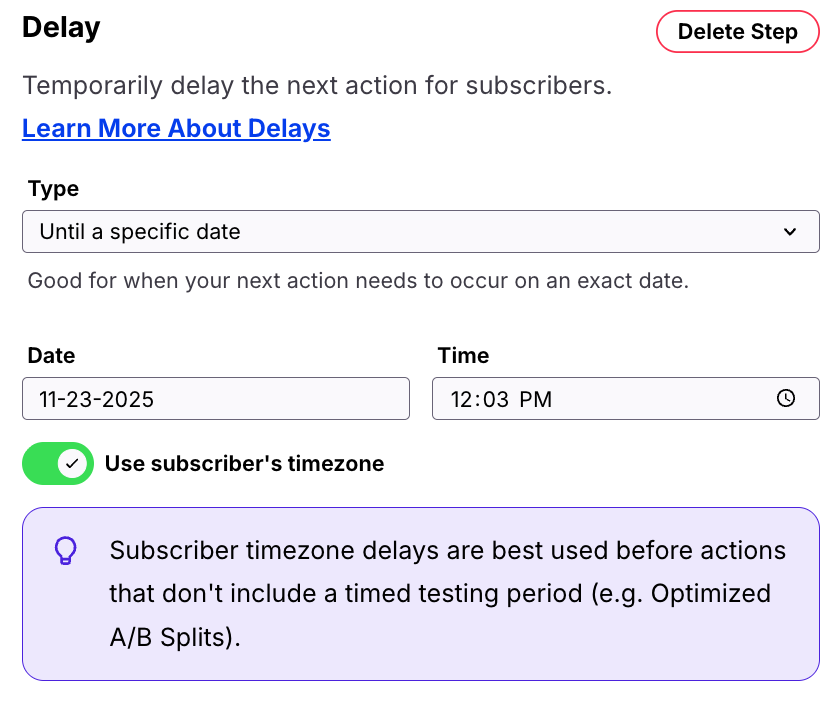
Task: Click the Date field showing 11-23-2025
Action: pyautogui.click(x=215, y=398)
